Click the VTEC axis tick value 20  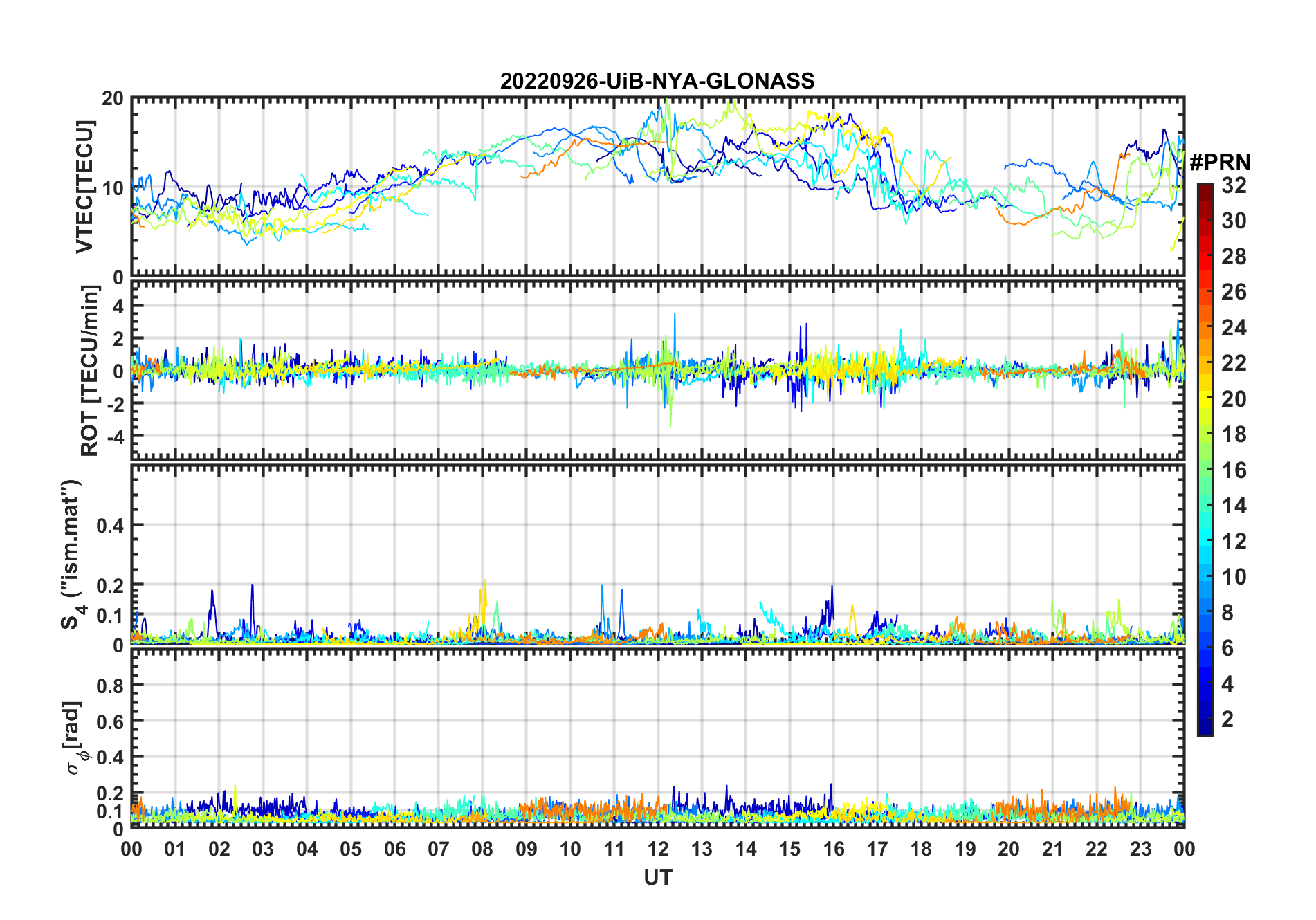pos(113,99)
